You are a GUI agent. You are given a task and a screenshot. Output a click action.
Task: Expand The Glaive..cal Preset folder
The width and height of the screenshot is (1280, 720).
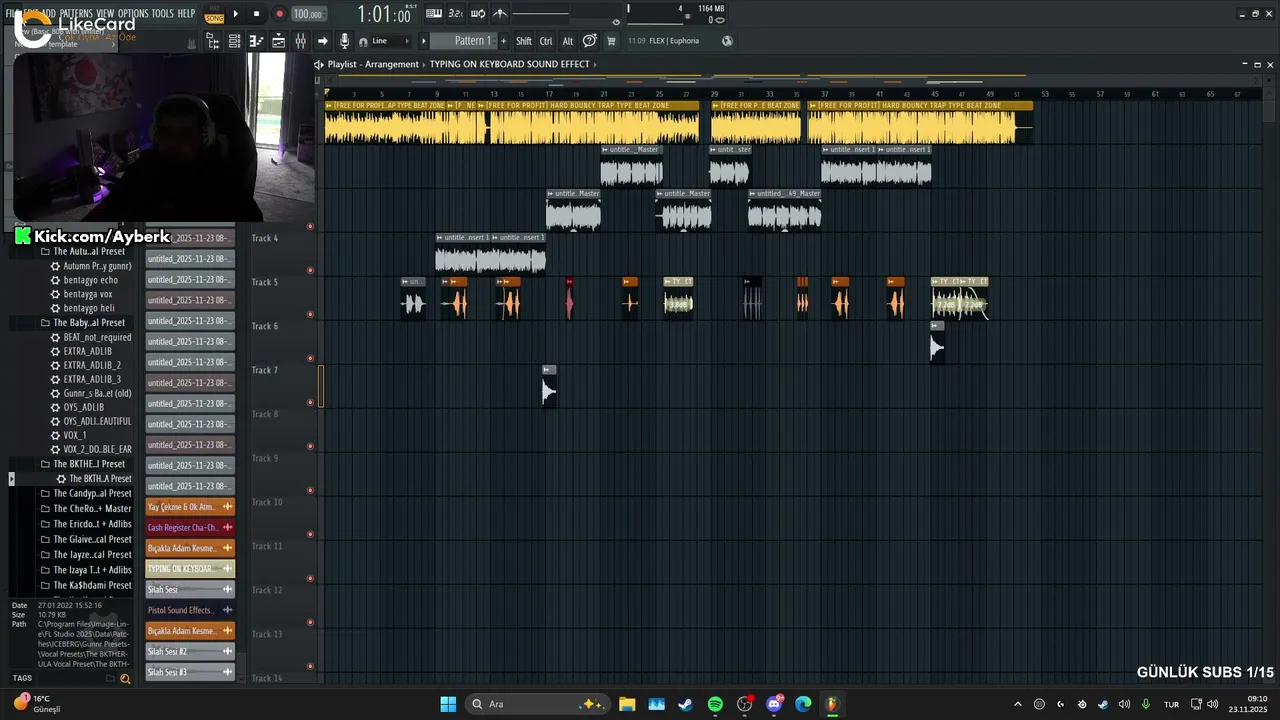85,539
